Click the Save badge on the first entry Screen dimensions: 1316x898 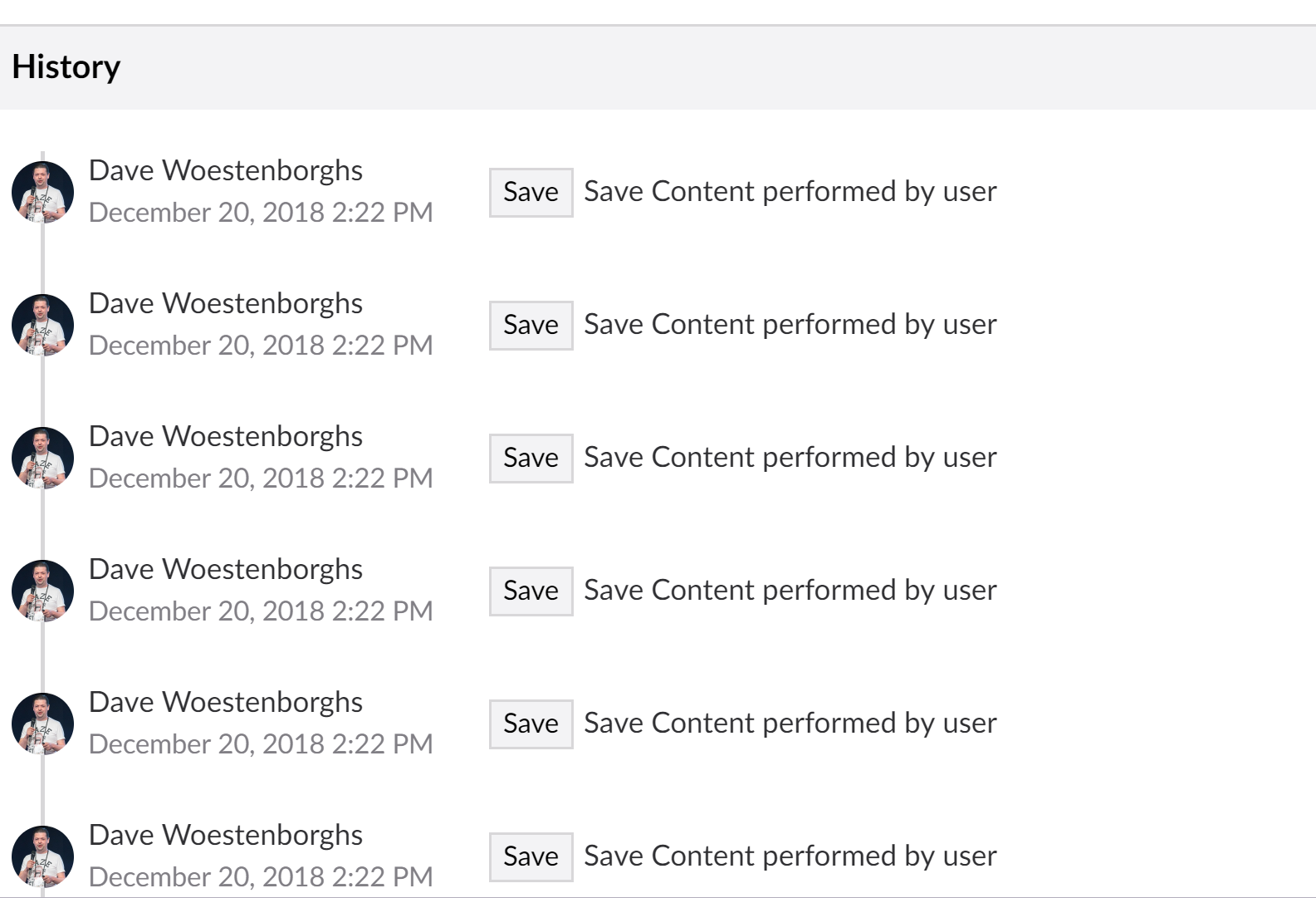[530, 192]
